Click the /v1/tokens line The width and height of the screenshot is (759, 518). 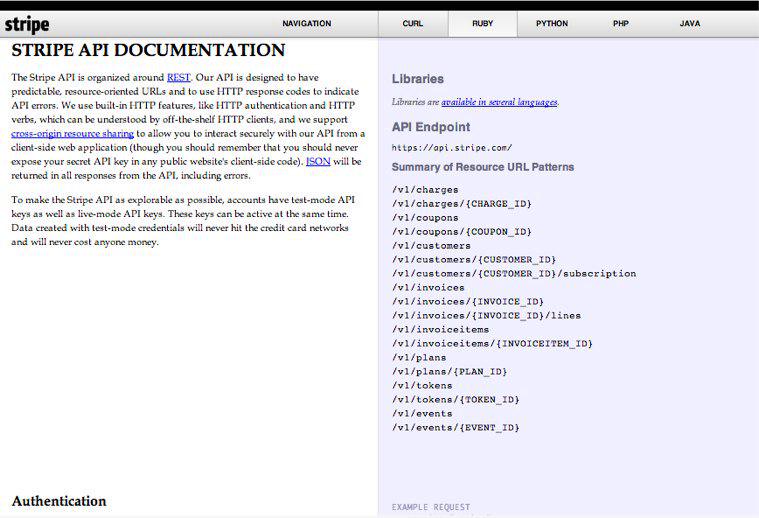pyautogui.click(x=422, y=386)
